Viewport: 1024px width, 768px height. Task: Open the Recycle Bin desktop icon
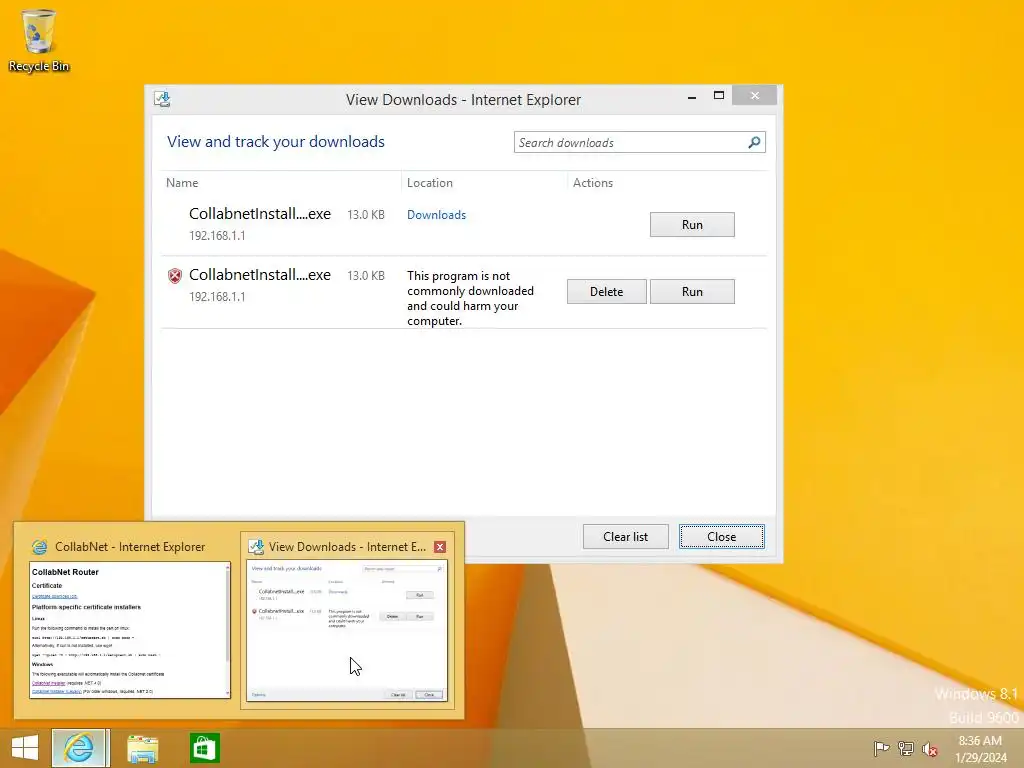pos(39,40)
